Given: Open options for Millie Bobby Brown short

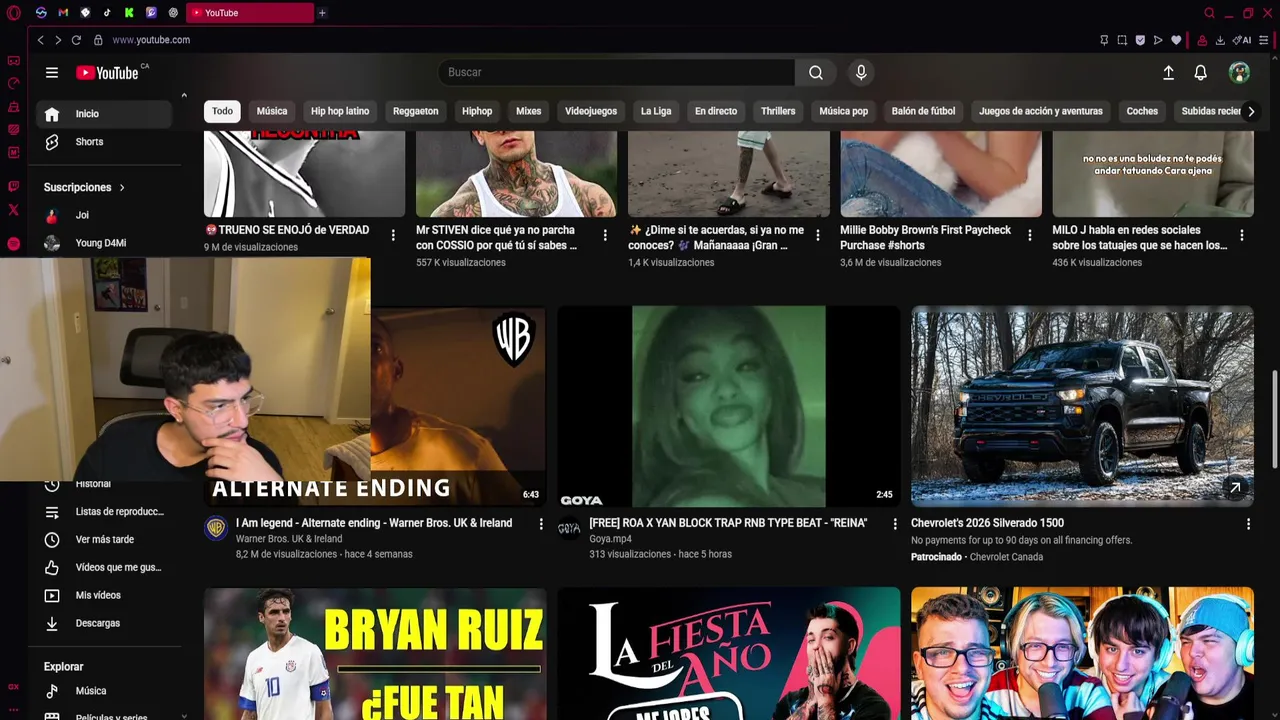Looking at the screenshot, I should (1030, 235).
